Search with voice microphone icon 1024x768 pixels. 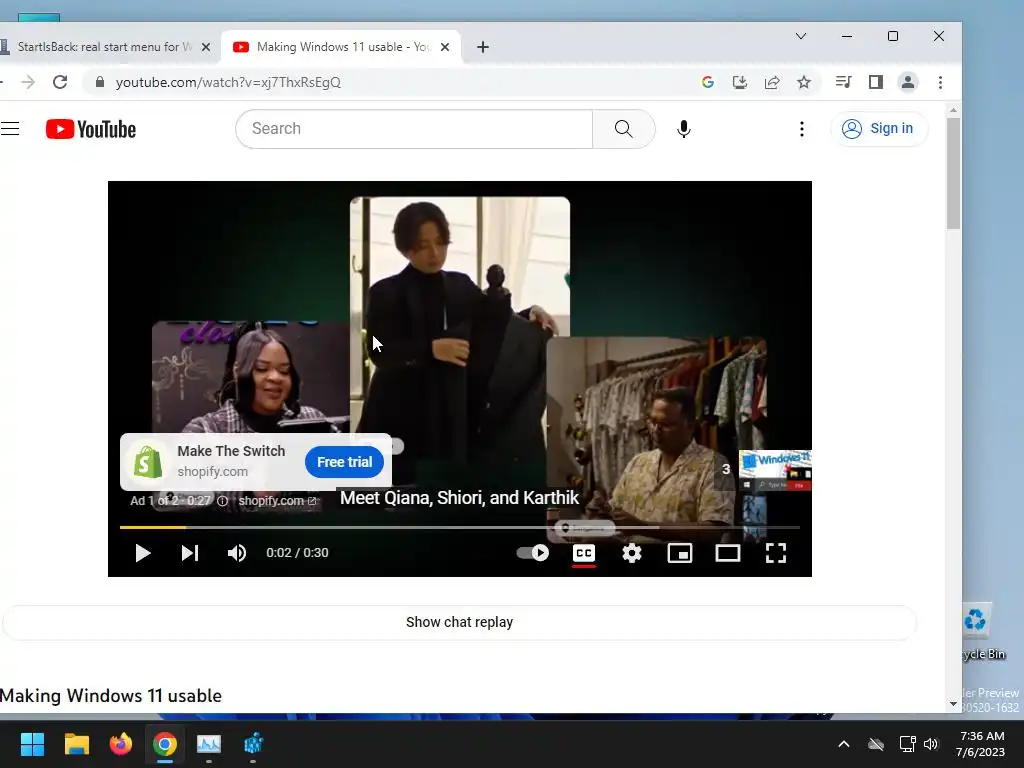coord(684,129)
